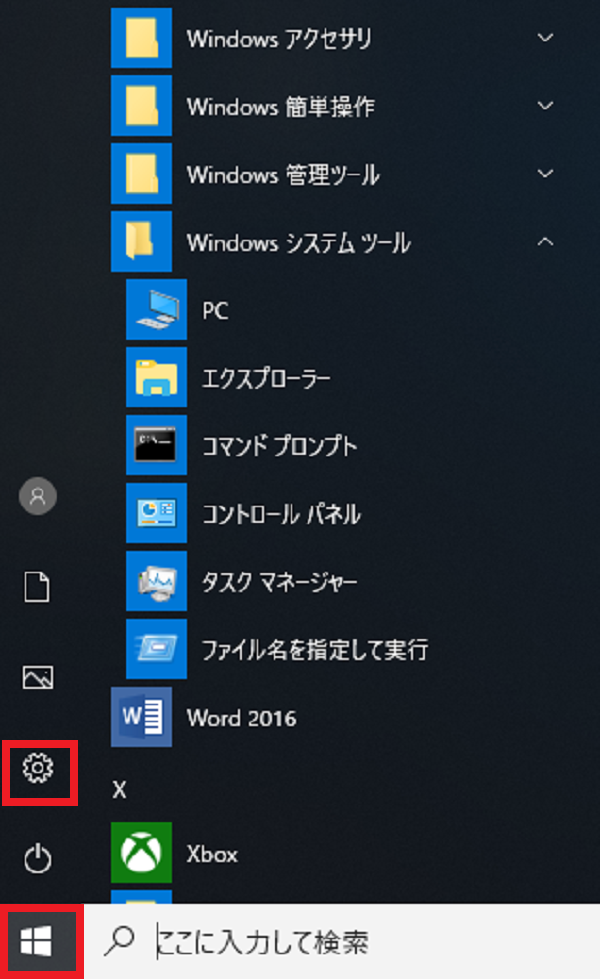Expand the Windows 管理ツール chevron
This screenshot has width=600, height=979.
[x=546, y=174]
